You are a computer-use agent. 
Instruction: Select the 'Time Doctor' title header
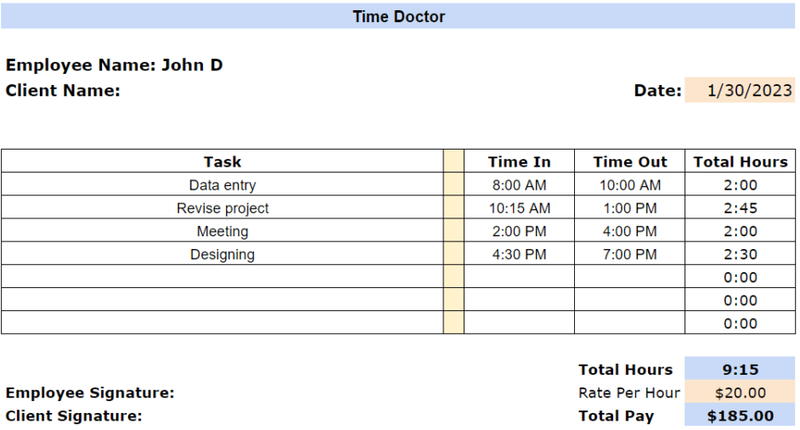pos(398,16)
